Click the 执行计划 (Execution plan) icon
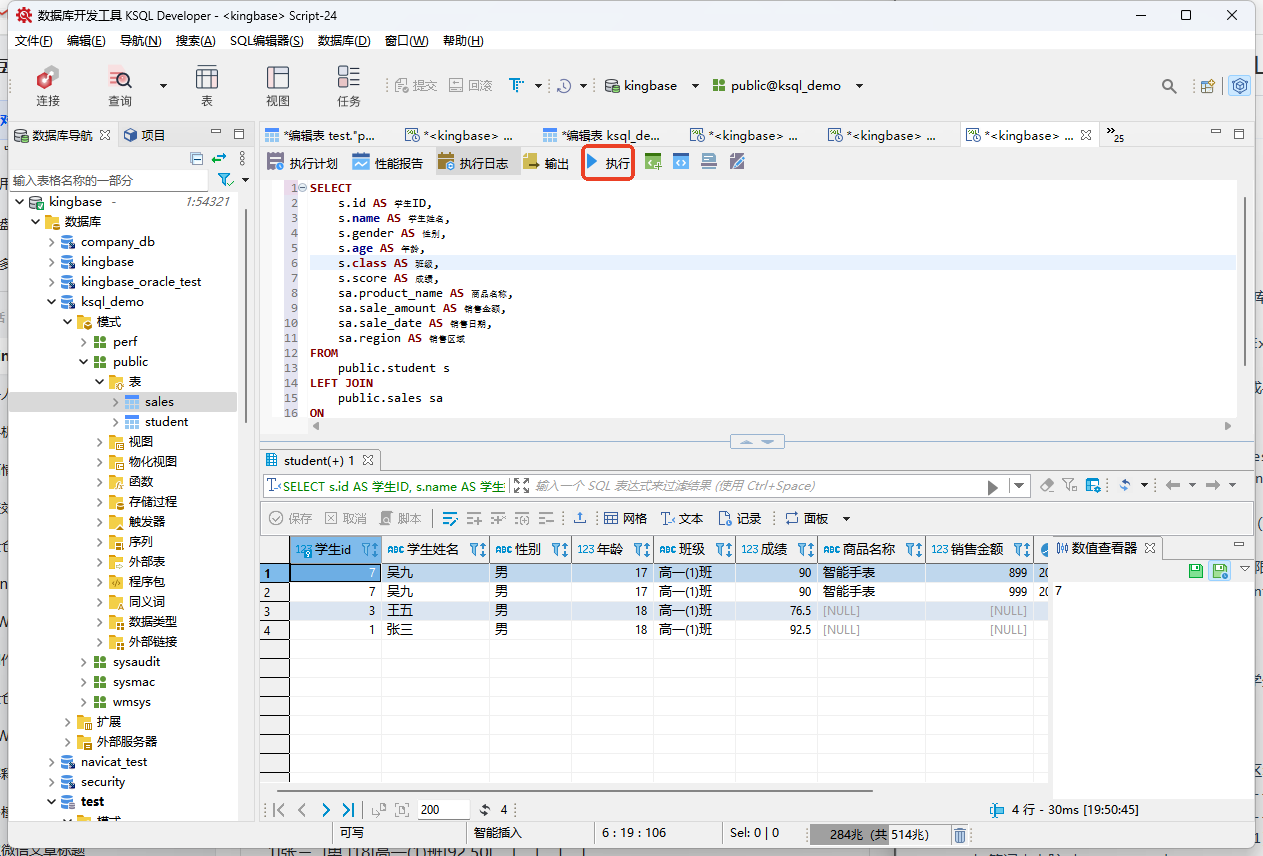 coord(302,163)
